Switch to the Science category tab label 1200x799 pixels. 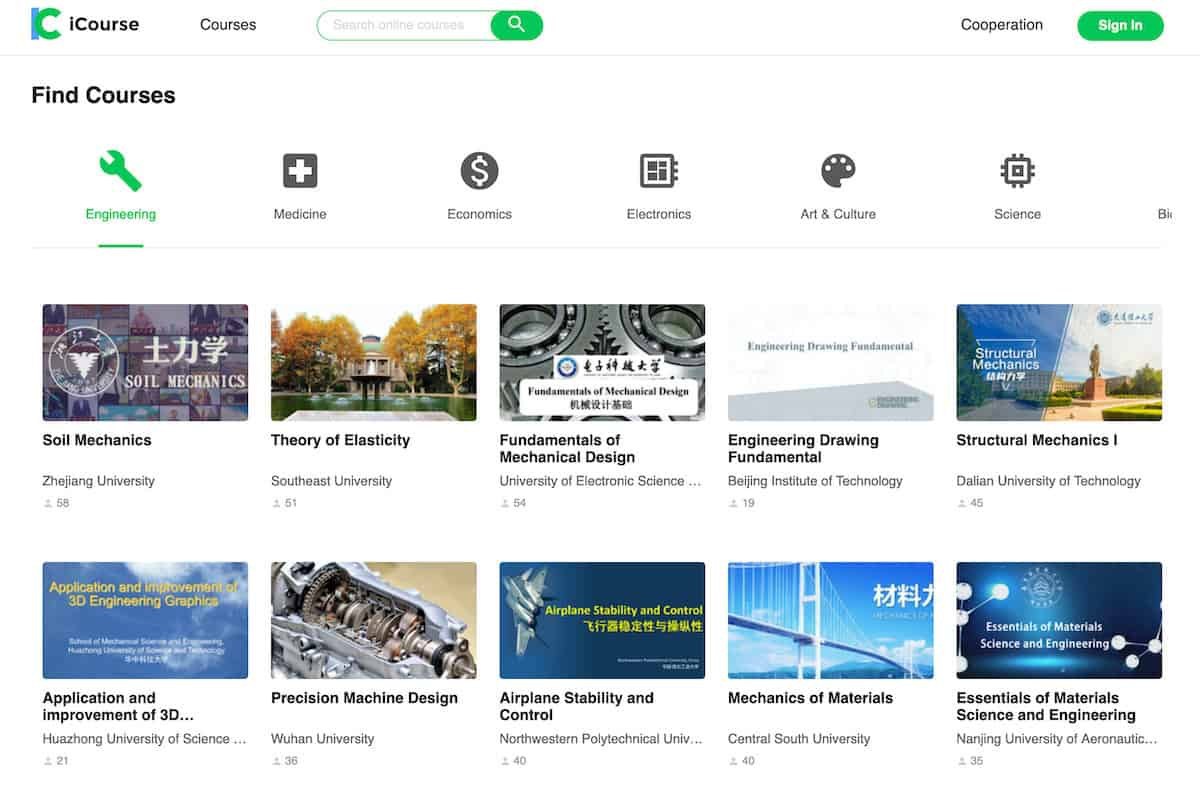1017,214
